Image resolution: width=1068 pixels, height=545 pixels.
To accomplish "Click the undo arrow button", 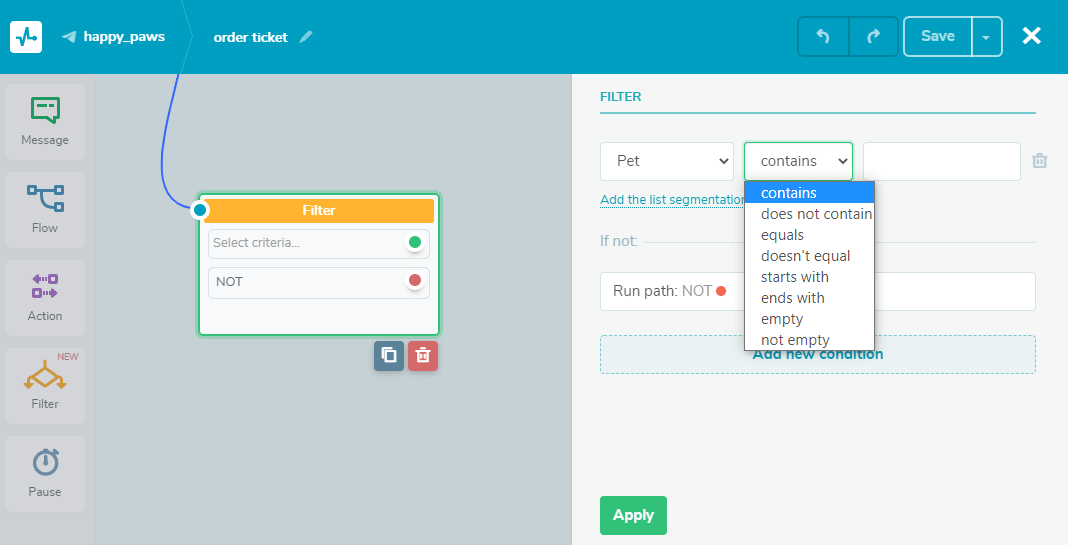I will click(823, 37).
